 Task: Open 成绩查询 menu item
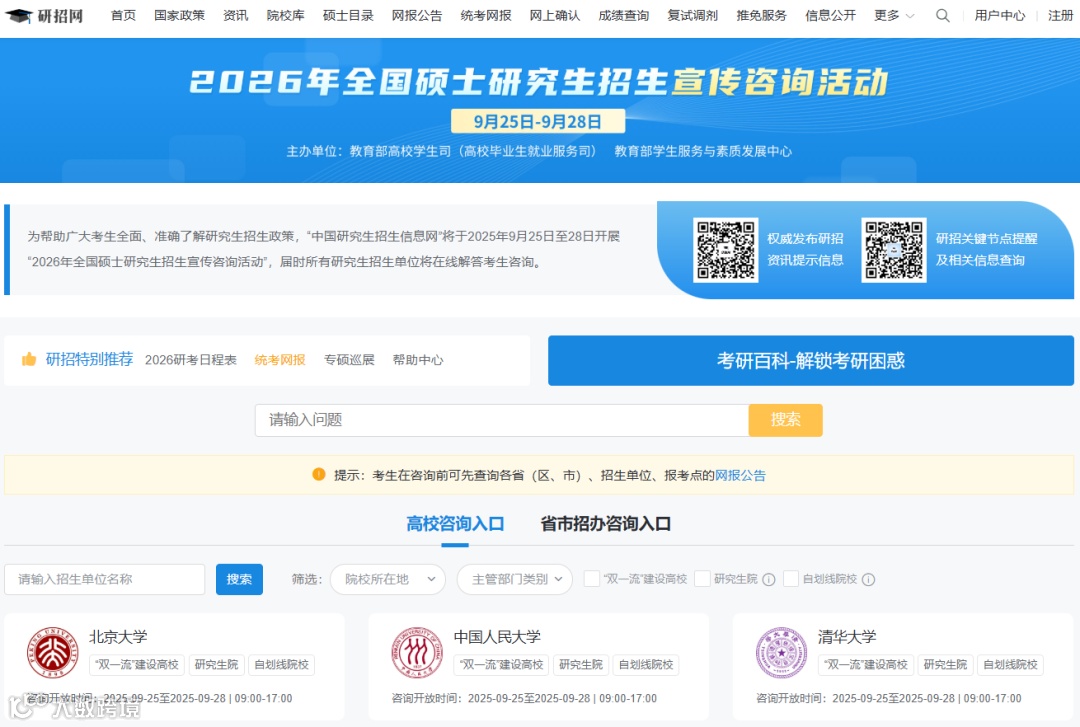click(623, 15)
